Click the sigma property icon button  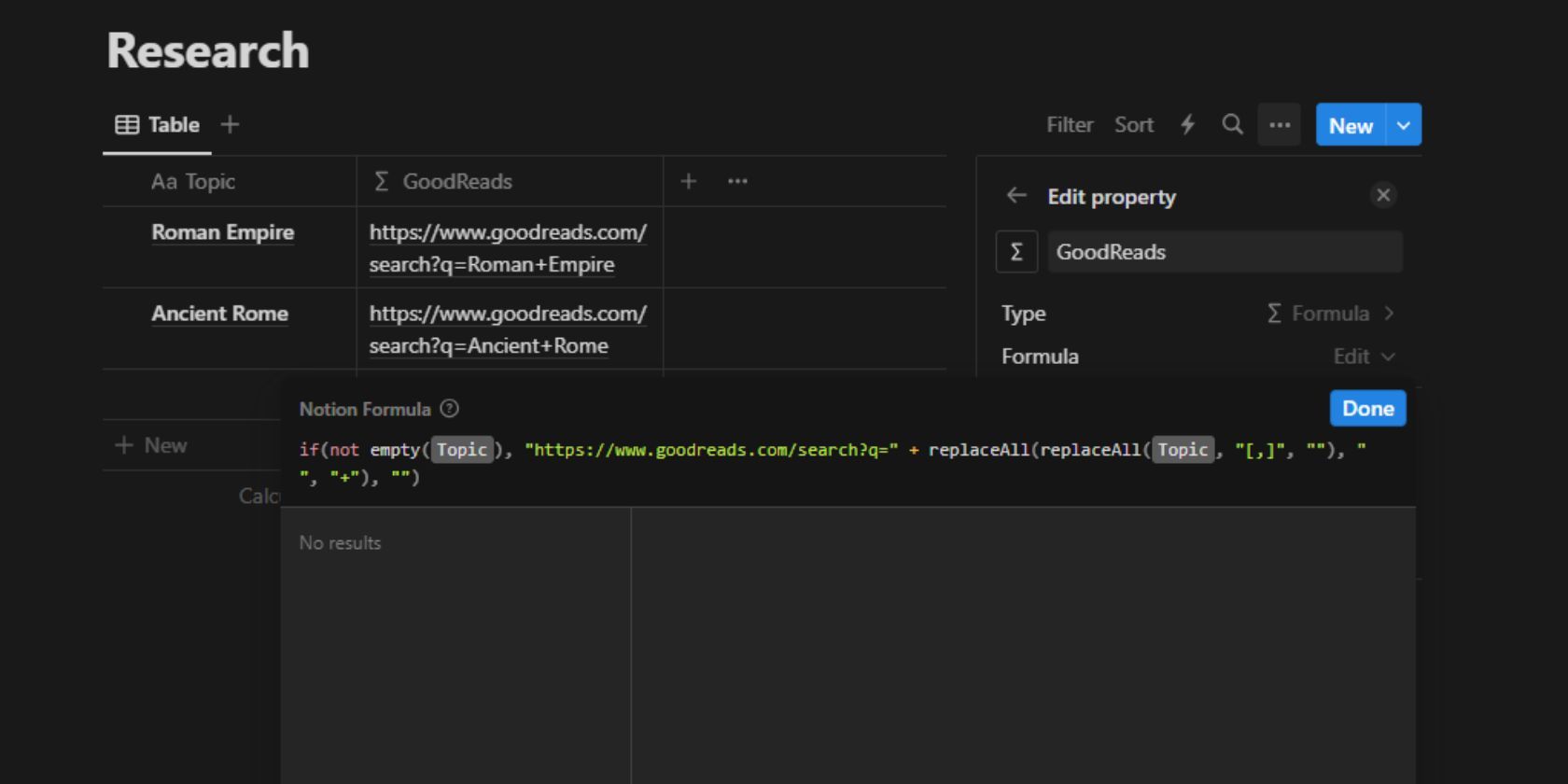click(x=1016, y=252)
